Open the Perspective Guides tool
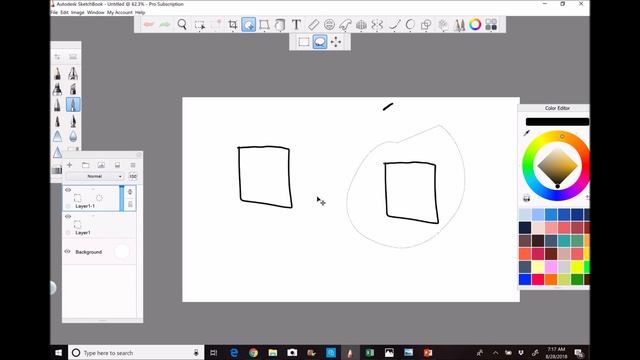 pos(361,24)
